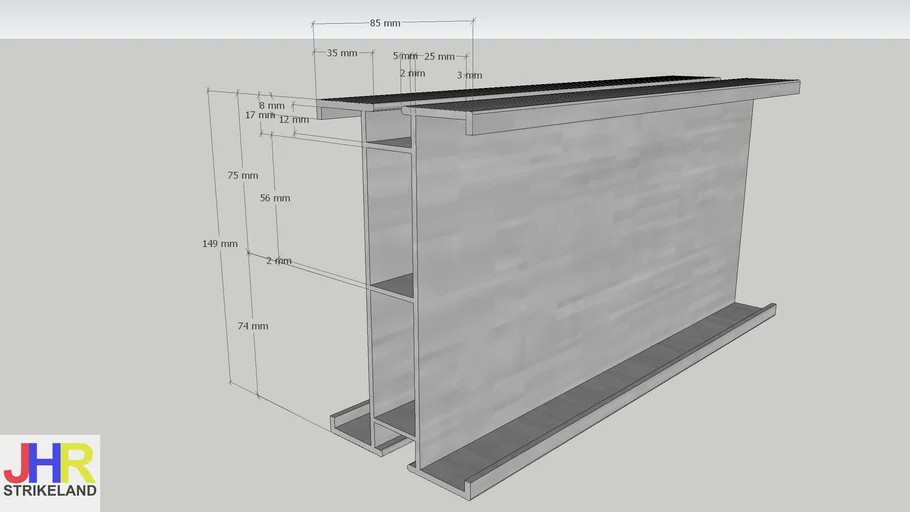Pick the 5 mm dimension label
Image resolution: width=910 pixels, height=512 pixels.
coord(405,56)
